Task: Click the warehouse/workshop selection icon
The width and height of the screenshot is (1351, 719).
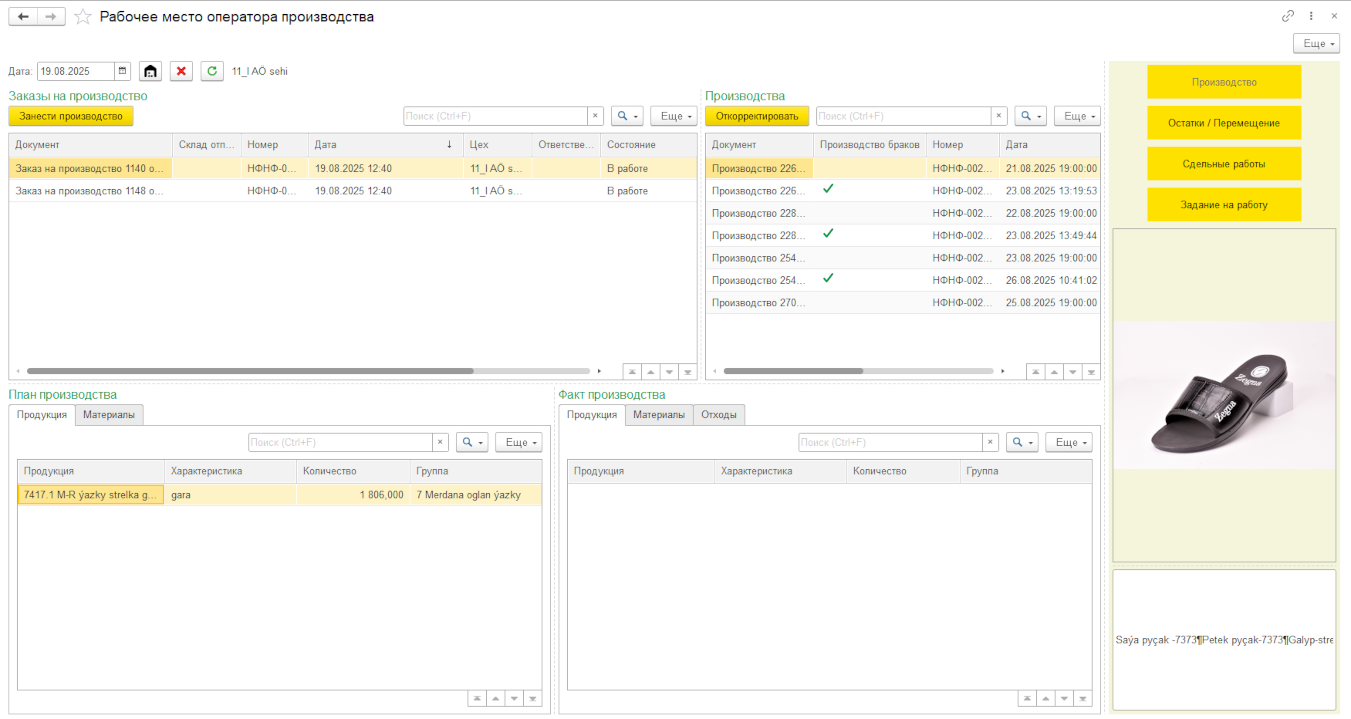Action: point(150,71)
